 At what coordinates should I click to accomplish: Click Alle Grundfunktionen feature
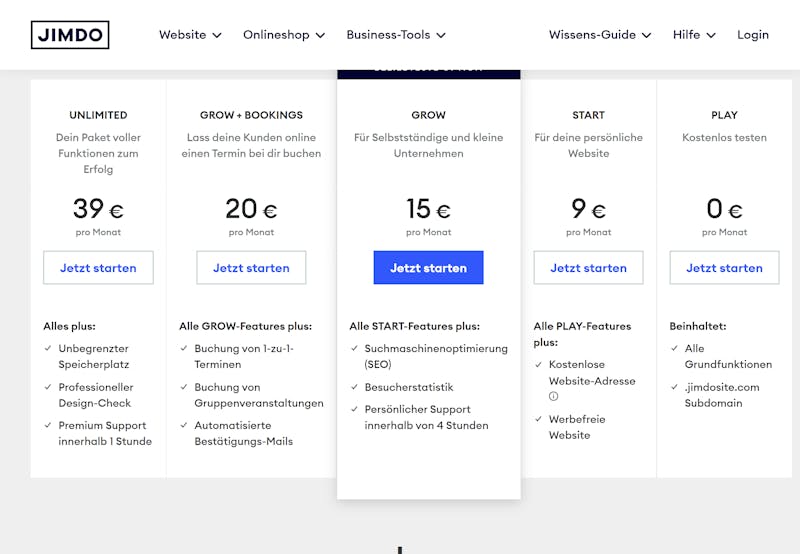(728, 356)
